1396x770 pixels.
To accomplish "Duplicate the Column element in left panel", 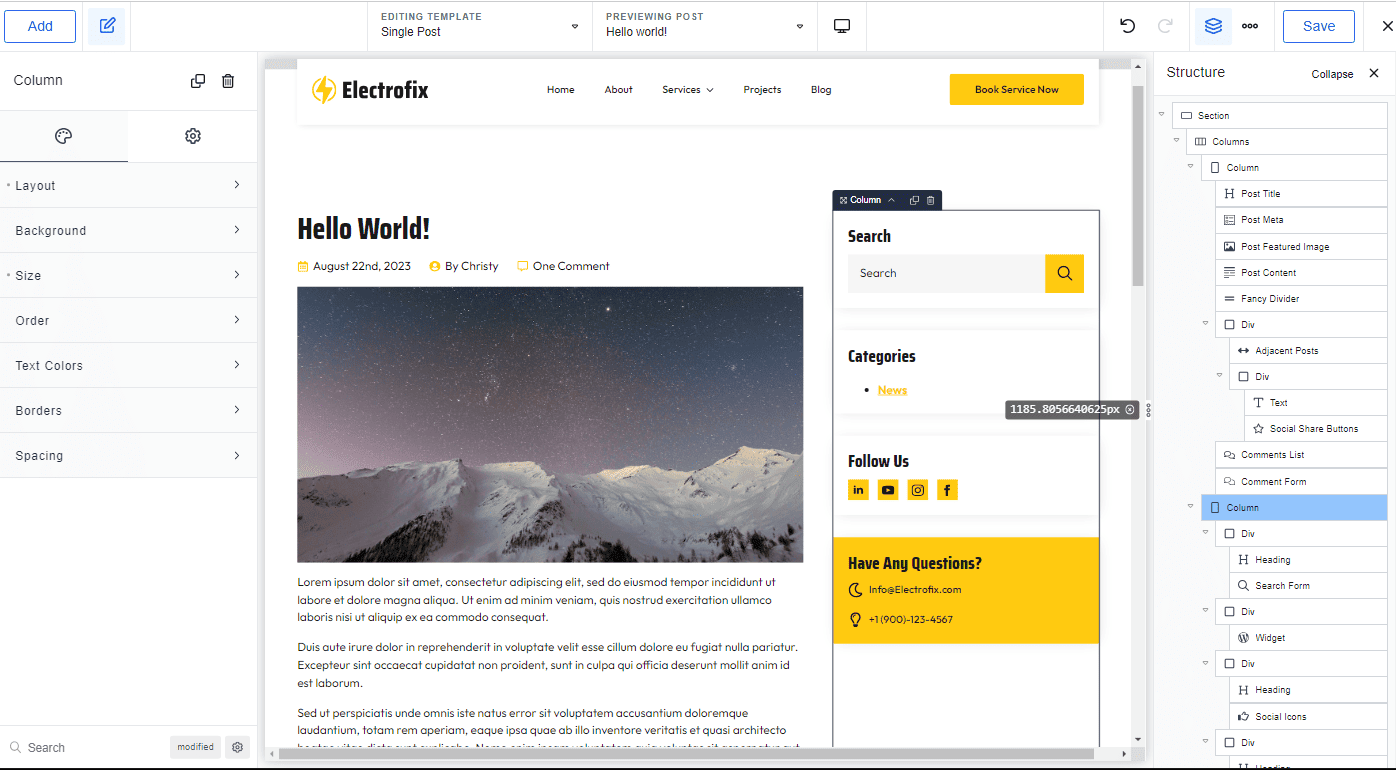I will [198, 81].
